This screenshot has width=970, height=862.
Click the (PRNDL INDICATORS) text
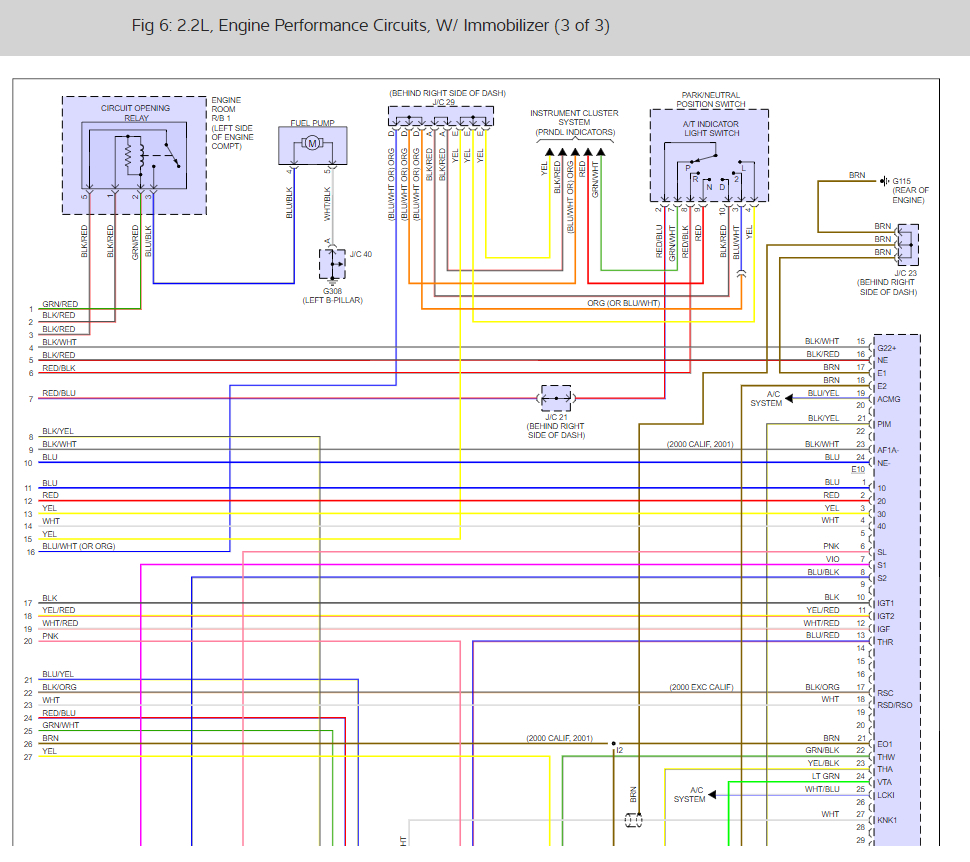[x=575, y=132]
